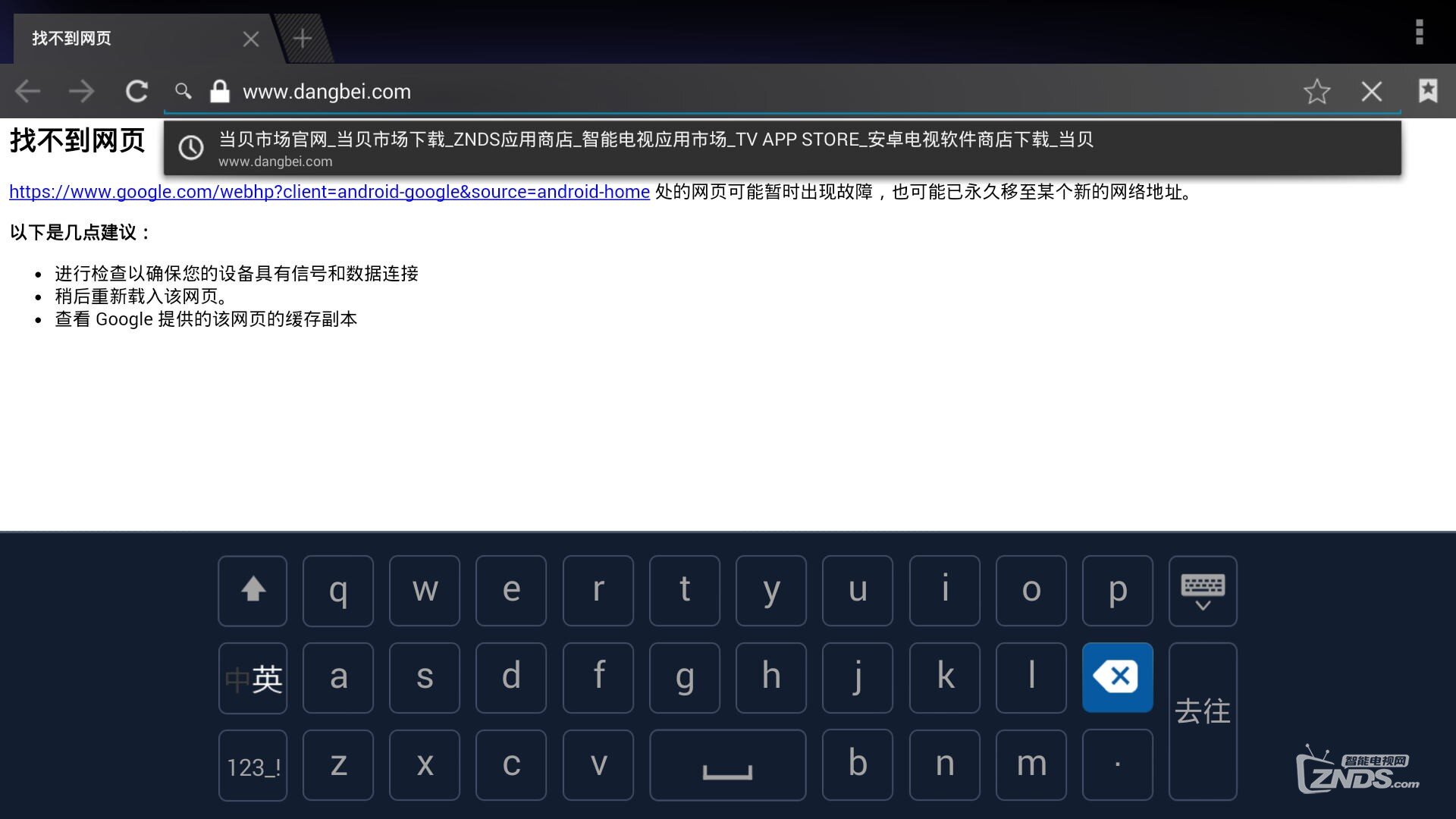This screenshot has height=819, width=1456.
Task: Star this page as favorite
Action: pyautogui.click(x=1316, y=92)
